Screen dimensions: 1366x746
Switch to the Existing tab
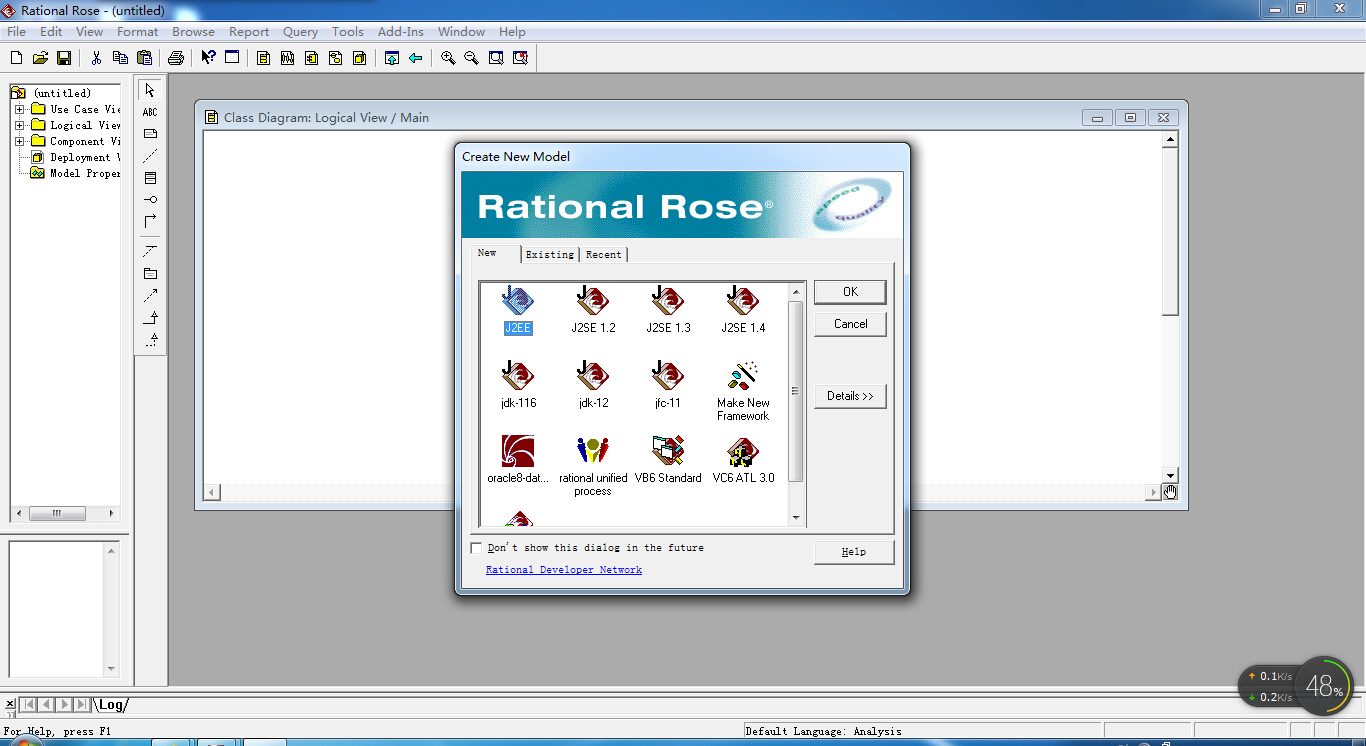pyautogui.click(x=550, y=255)
